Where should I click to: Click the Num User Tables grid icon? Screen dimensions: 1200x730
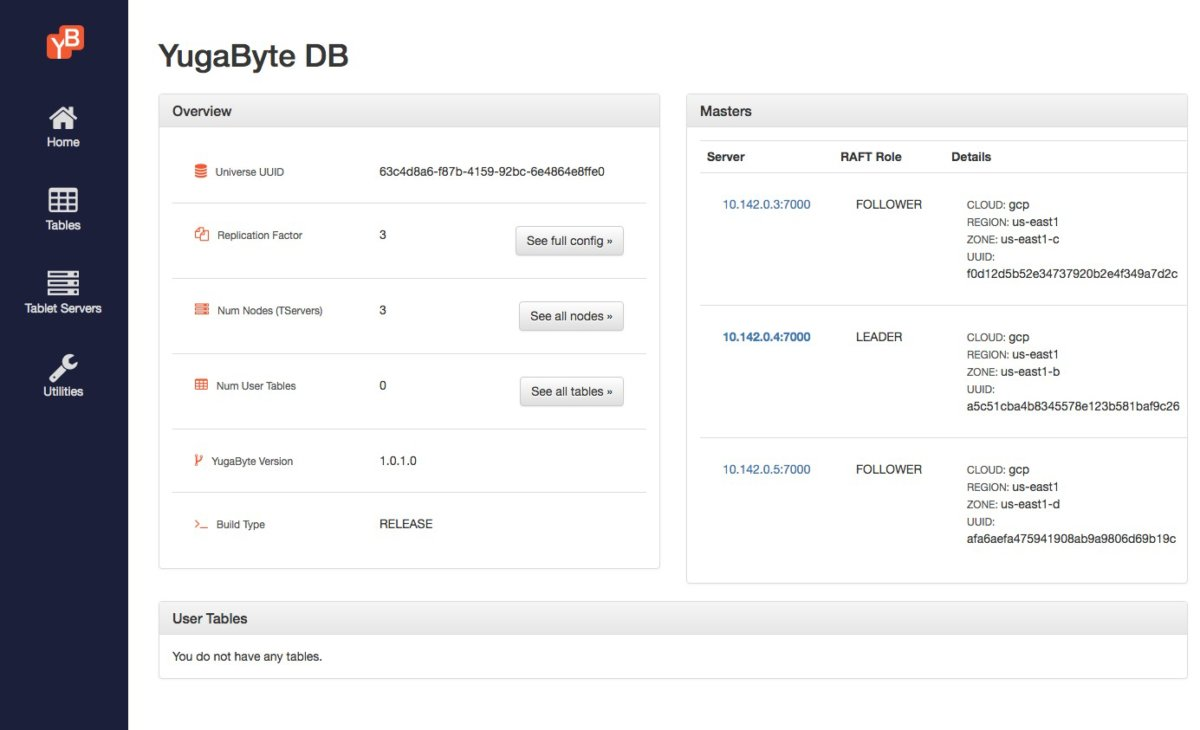201,385
